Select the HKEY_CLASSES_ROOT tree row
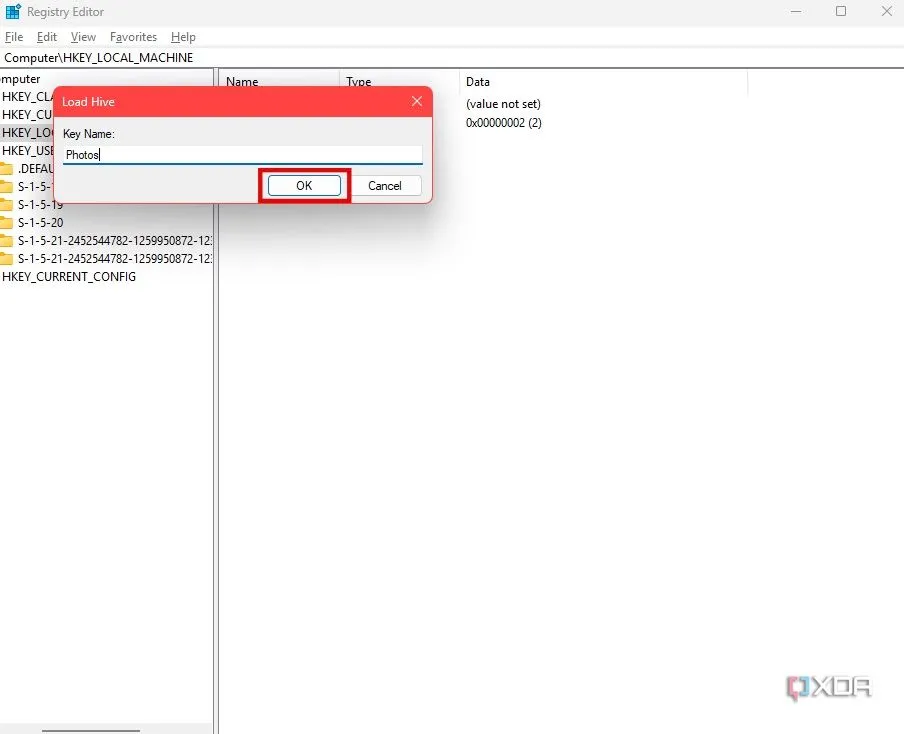 point(27,97)
